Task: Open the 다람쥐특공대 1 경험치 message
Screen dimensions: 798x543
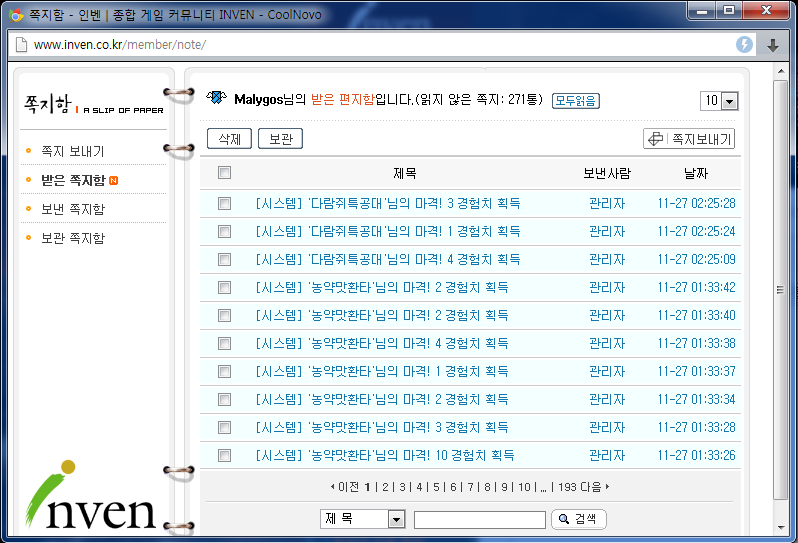Action: 388,232
